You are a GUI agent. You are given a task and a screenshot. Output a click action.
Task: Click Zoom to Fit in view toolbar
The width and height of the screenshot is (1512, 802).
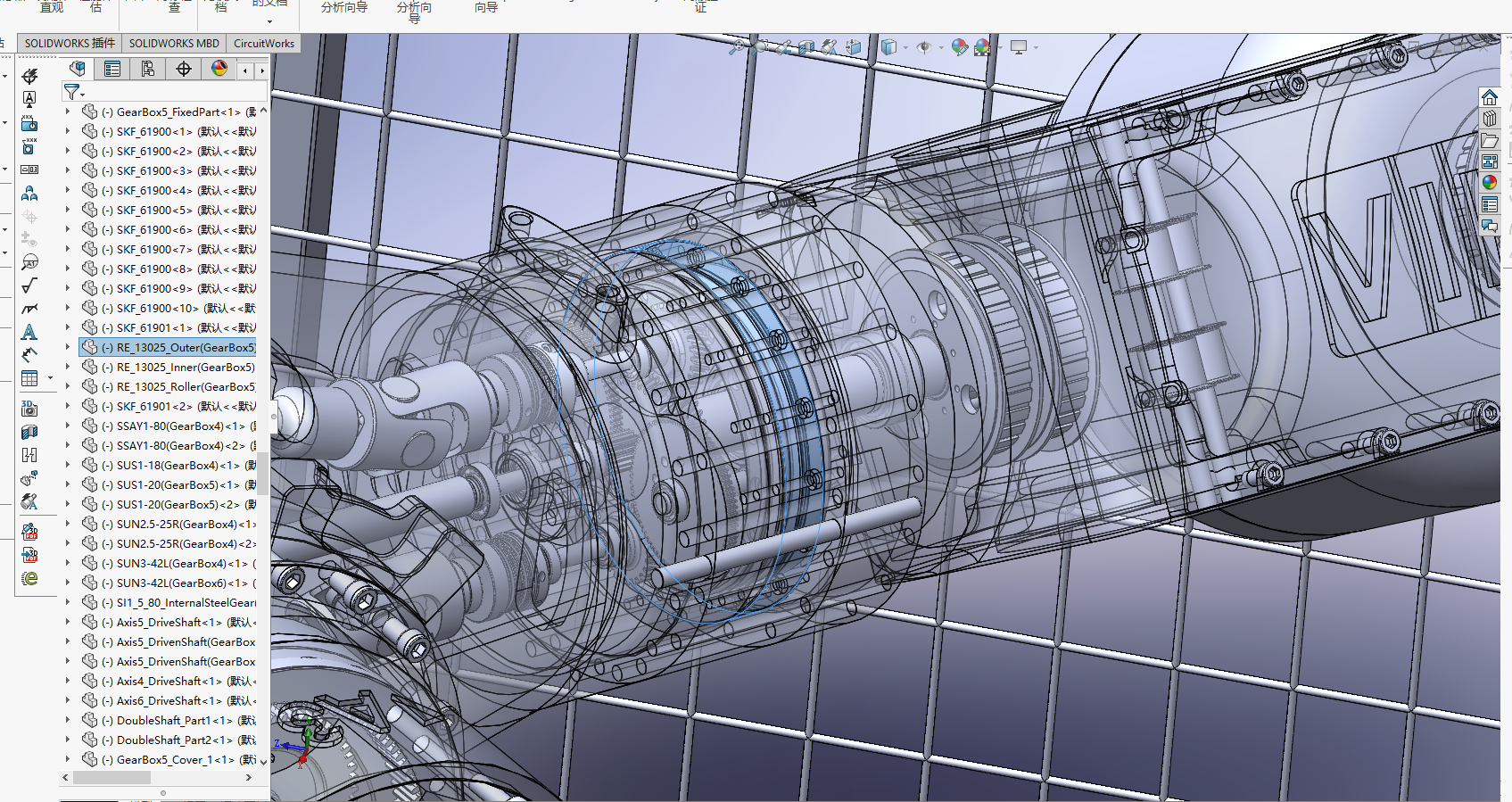[736, 47]
